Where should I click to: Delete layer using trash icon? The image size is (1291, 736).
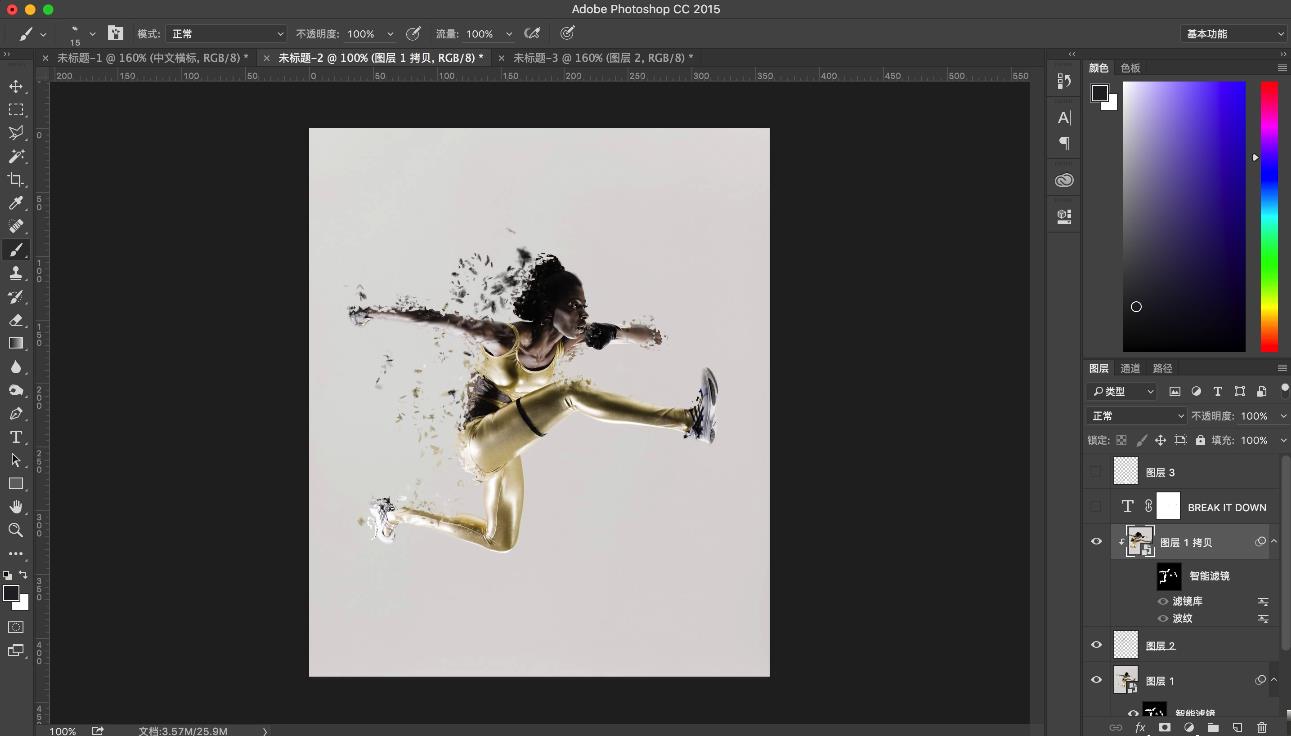1262,728
